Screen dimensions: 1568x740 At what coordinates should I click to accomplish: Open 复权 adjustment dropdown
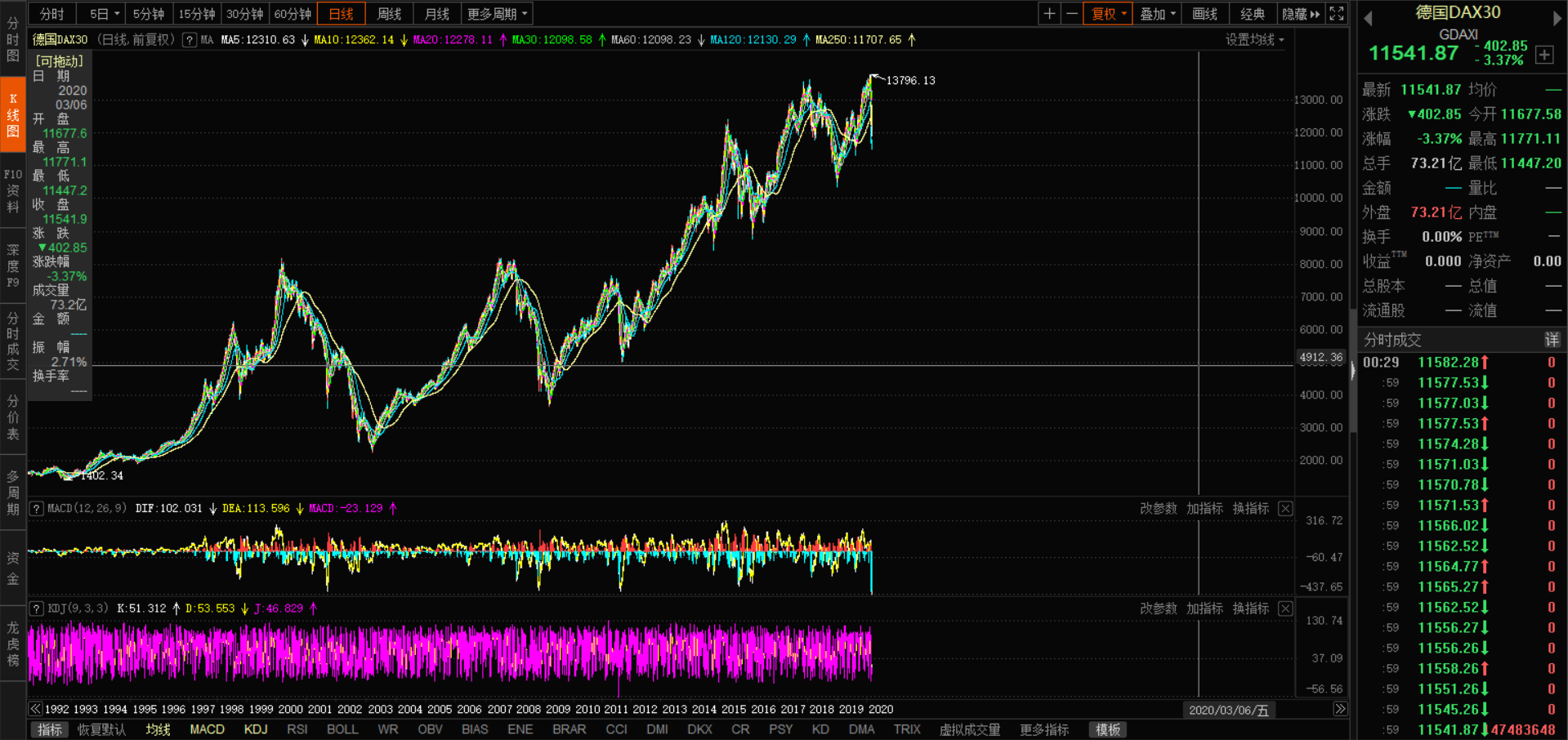point(1108,14)
